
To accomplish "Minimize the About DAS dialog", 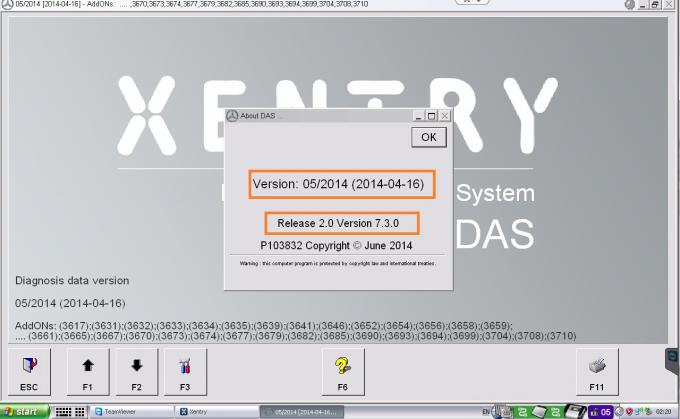I will (418, 116).
